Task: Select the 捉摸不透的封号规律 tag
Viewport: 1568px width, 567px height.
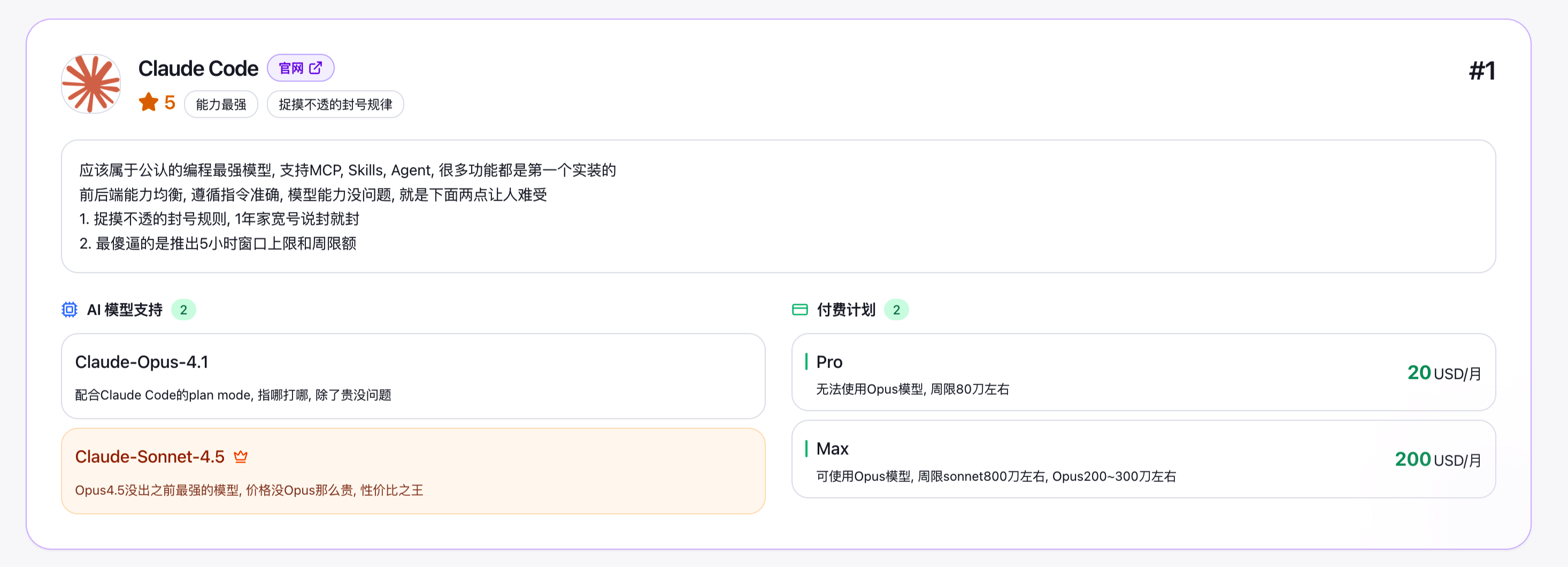Action: tap(335, 105)
